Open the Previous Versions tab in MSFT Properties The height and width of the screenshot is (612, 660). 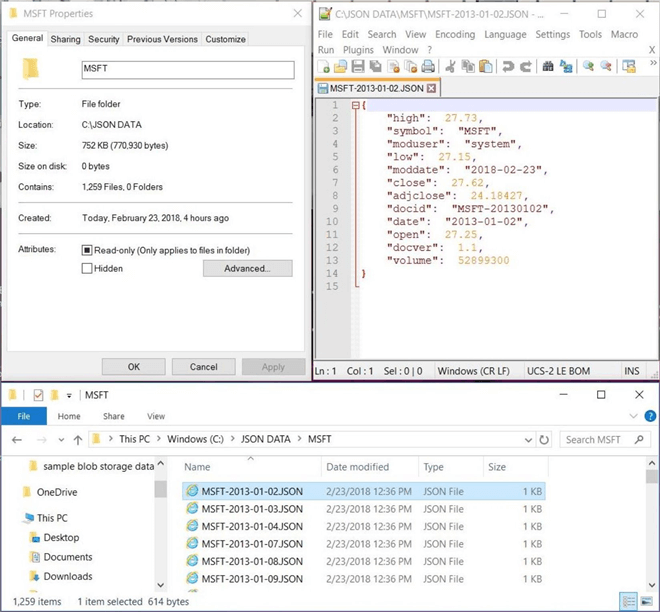tap(162, 39)
